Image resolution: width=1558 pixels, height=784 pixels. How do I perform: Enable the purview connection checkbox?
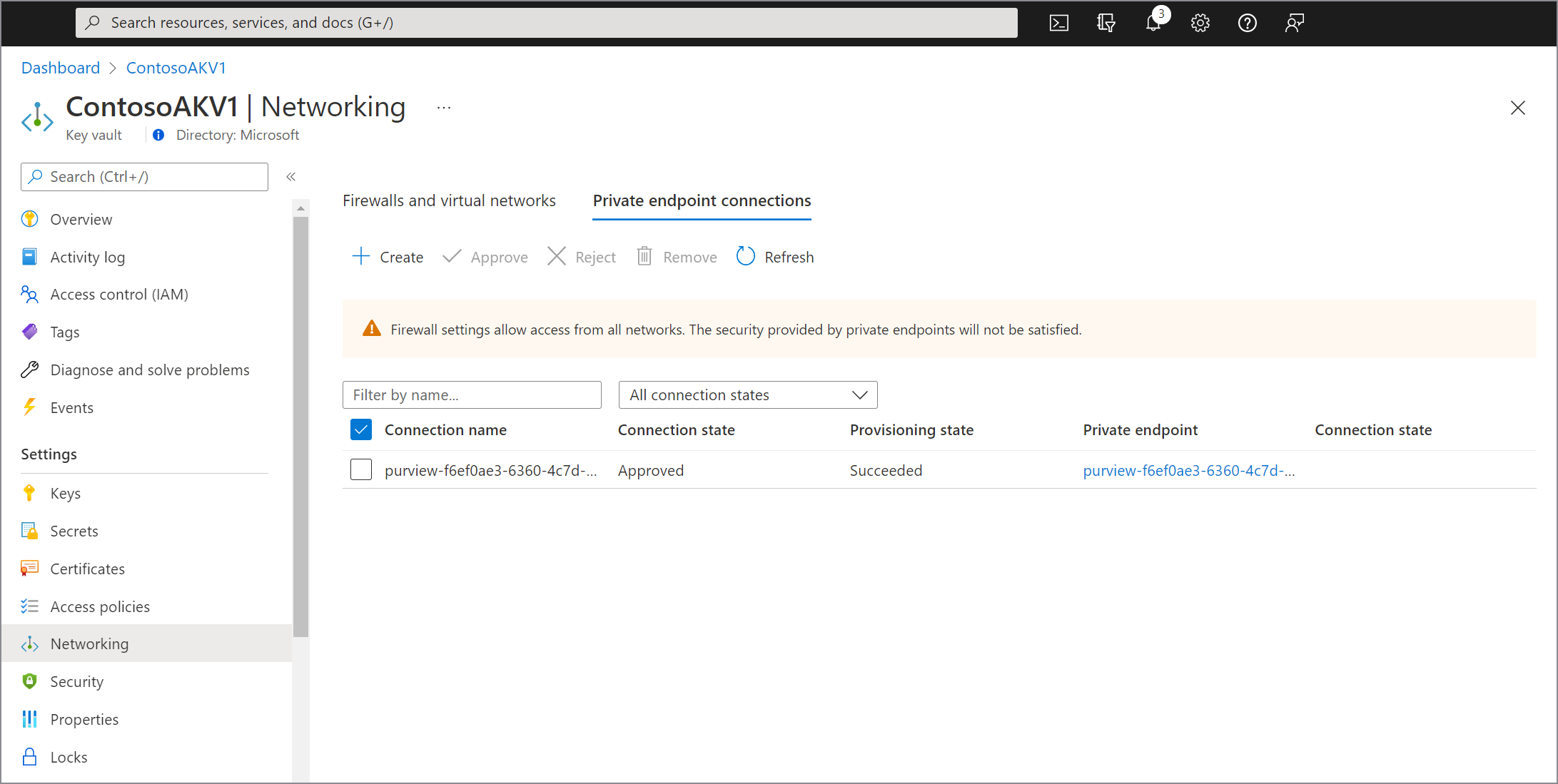(361, 470)
